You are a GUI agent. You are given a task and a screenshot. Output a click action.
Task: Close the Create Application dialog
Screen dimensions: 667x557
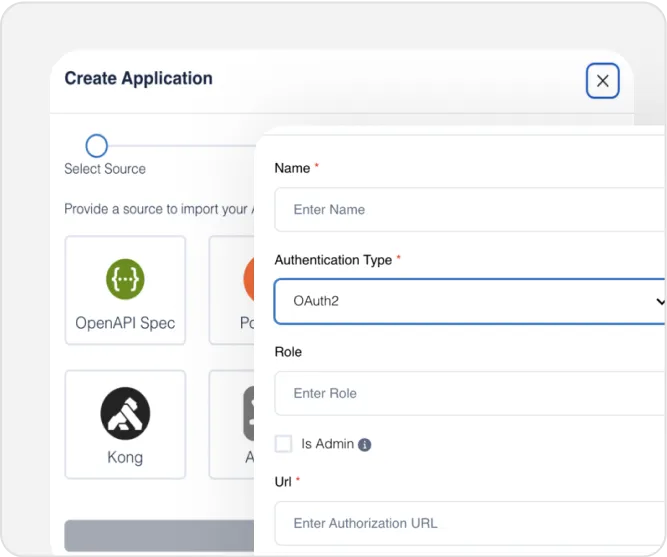pos(602,81)
